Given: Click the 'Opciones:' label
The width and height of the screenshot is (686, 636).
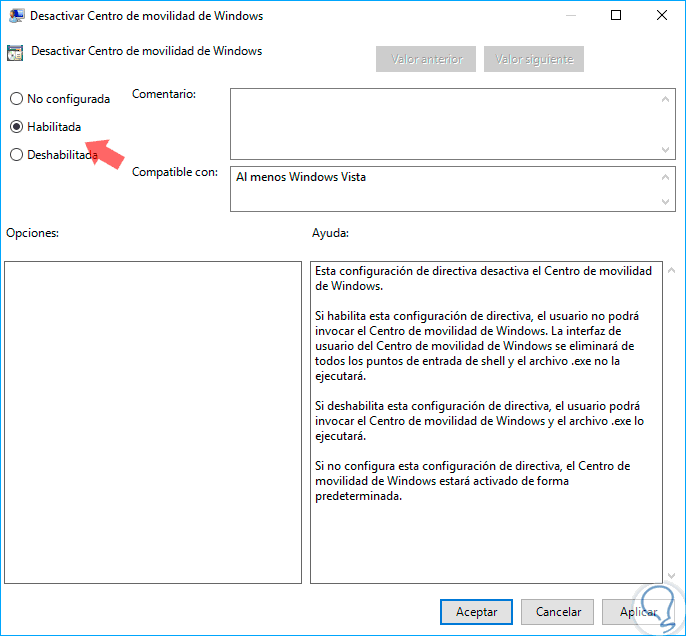Looking at the screenshot, I should click(32, 233).
